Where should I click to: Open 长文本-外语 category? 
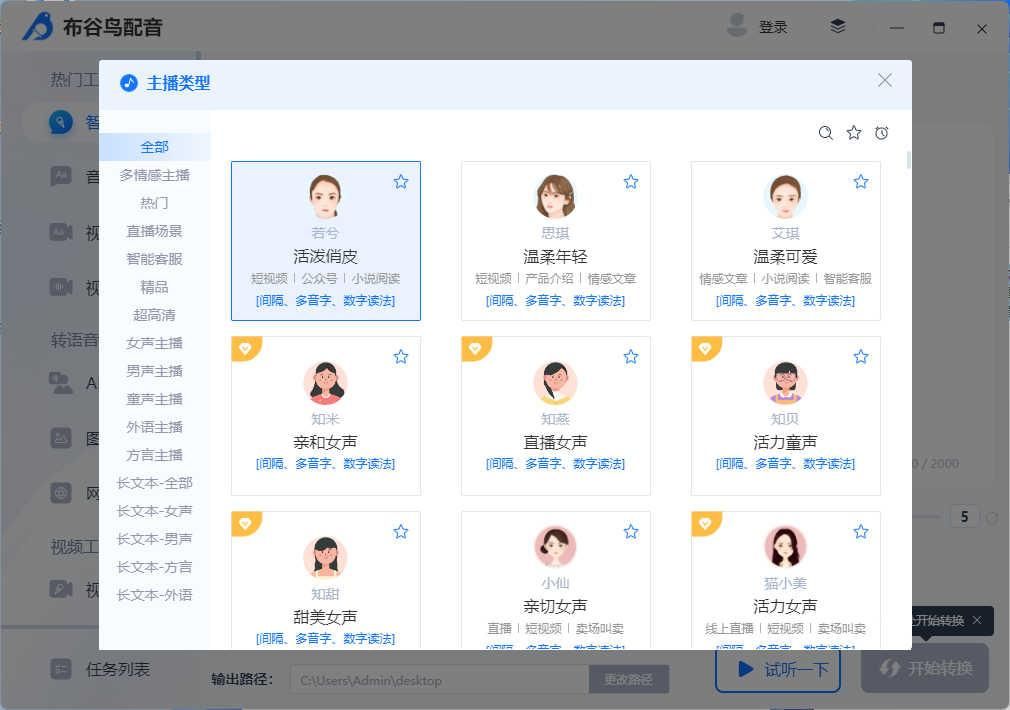[x=155, y=595]
